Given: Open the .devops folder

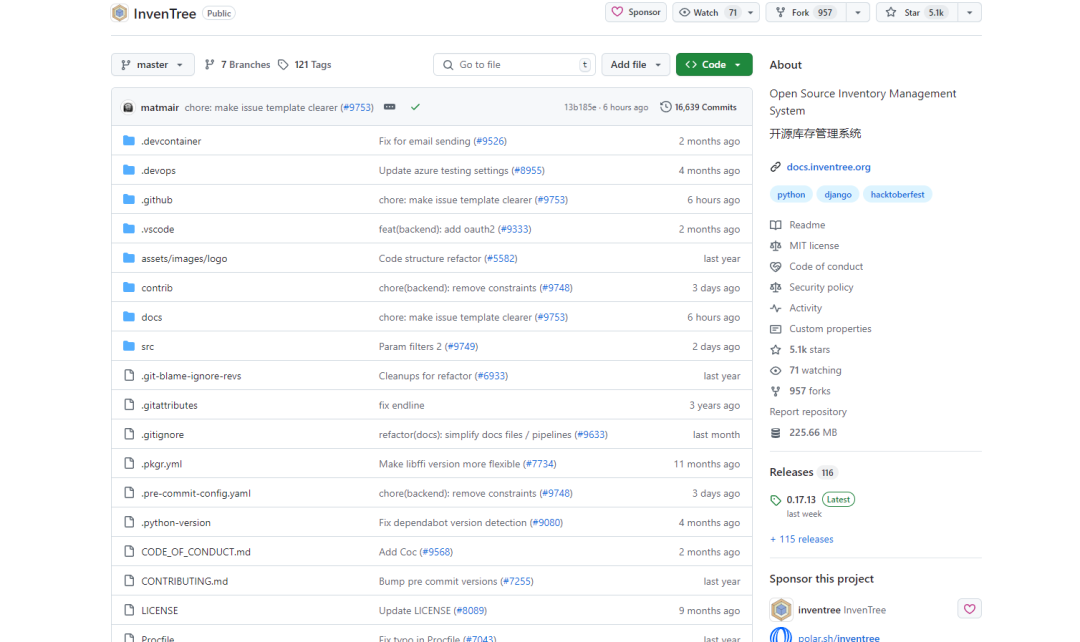Looking at the screenshot, I should point(158,170).
